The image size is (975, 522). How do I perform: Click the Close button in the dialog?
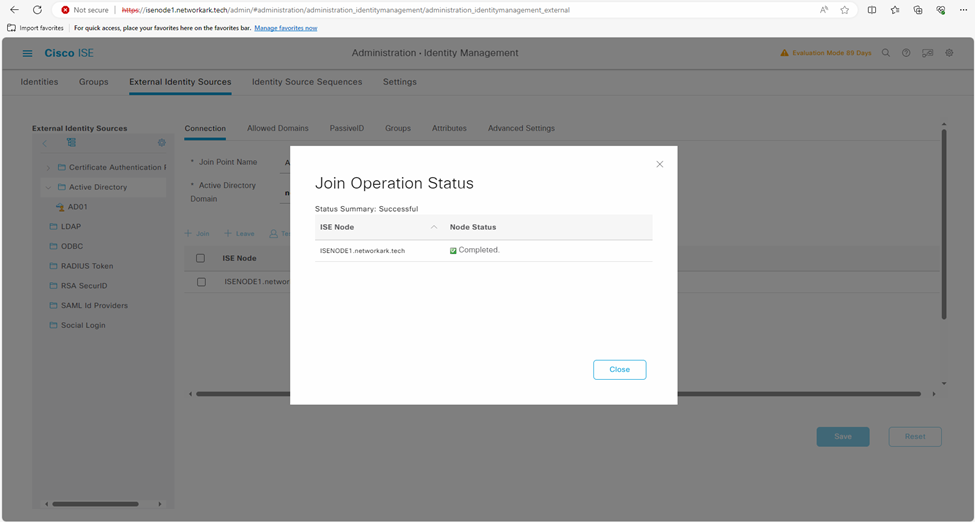tap(619, 369)
